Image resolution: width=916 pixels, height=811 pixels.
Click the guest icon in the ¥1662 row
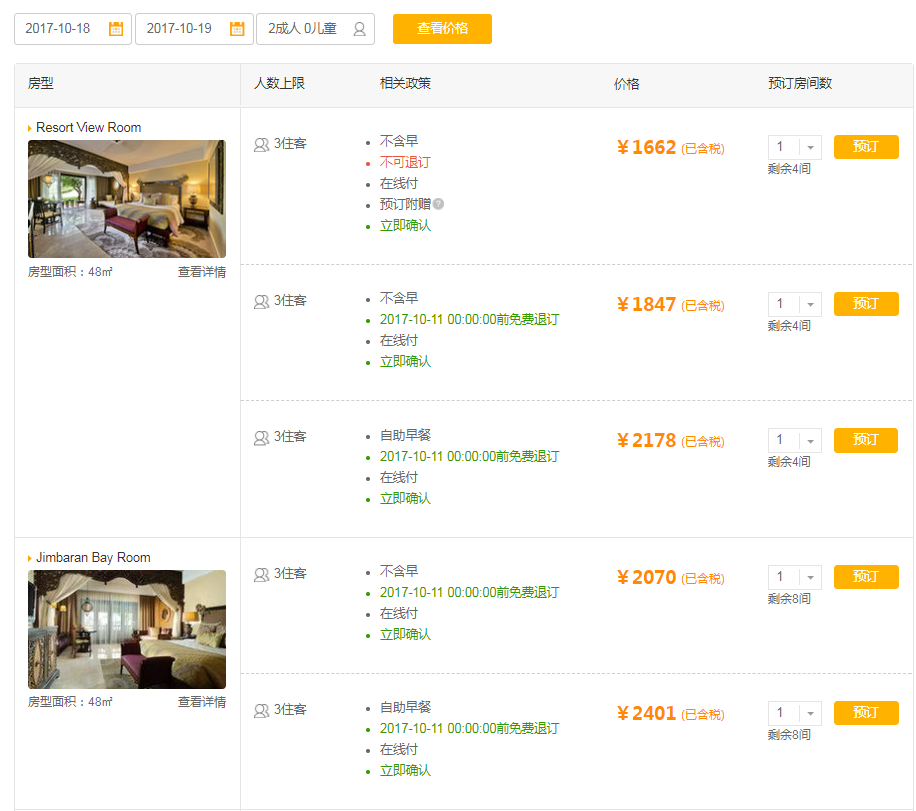point(261,145)
